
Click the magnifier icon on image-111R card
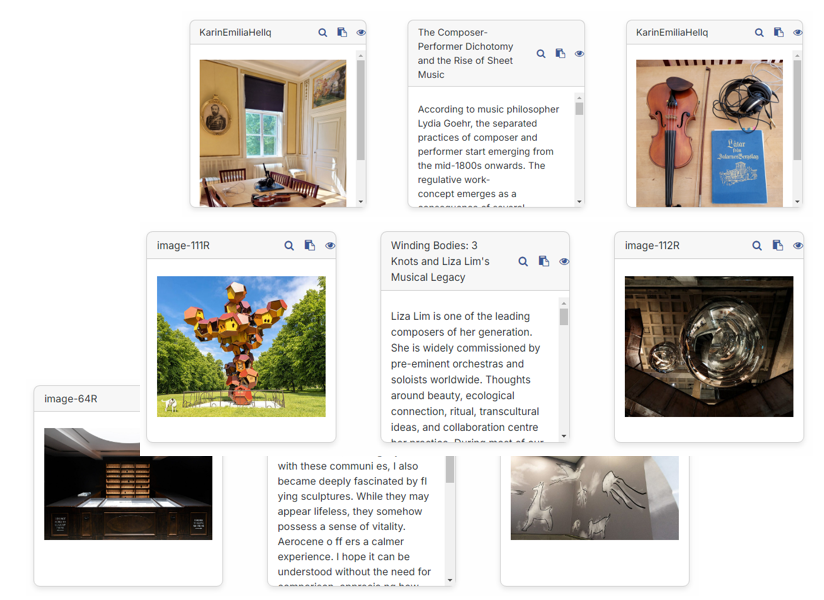point(289,246)
